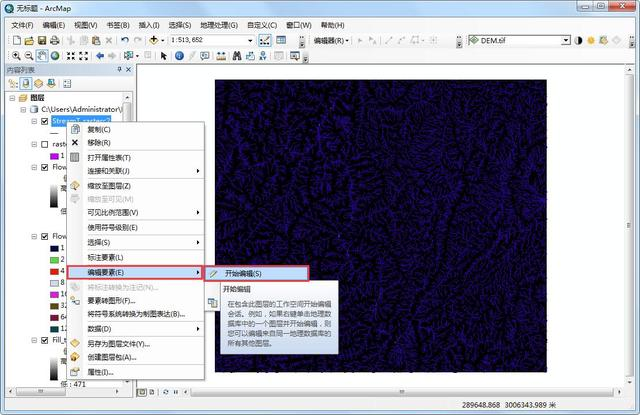The height and width of the screenshot is (415, 640).
Task: Toggle the second Flow layer checkbox
Action: coord(45,236)
